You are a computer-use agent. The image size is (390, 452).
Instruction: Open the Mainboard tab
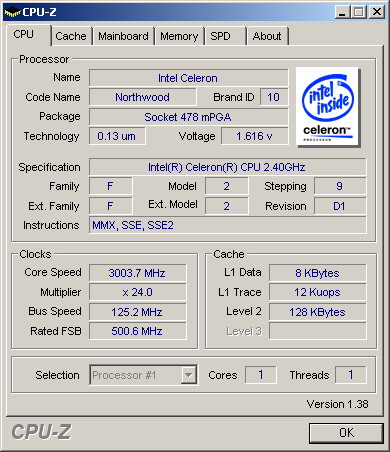click(x=123, y=36)
